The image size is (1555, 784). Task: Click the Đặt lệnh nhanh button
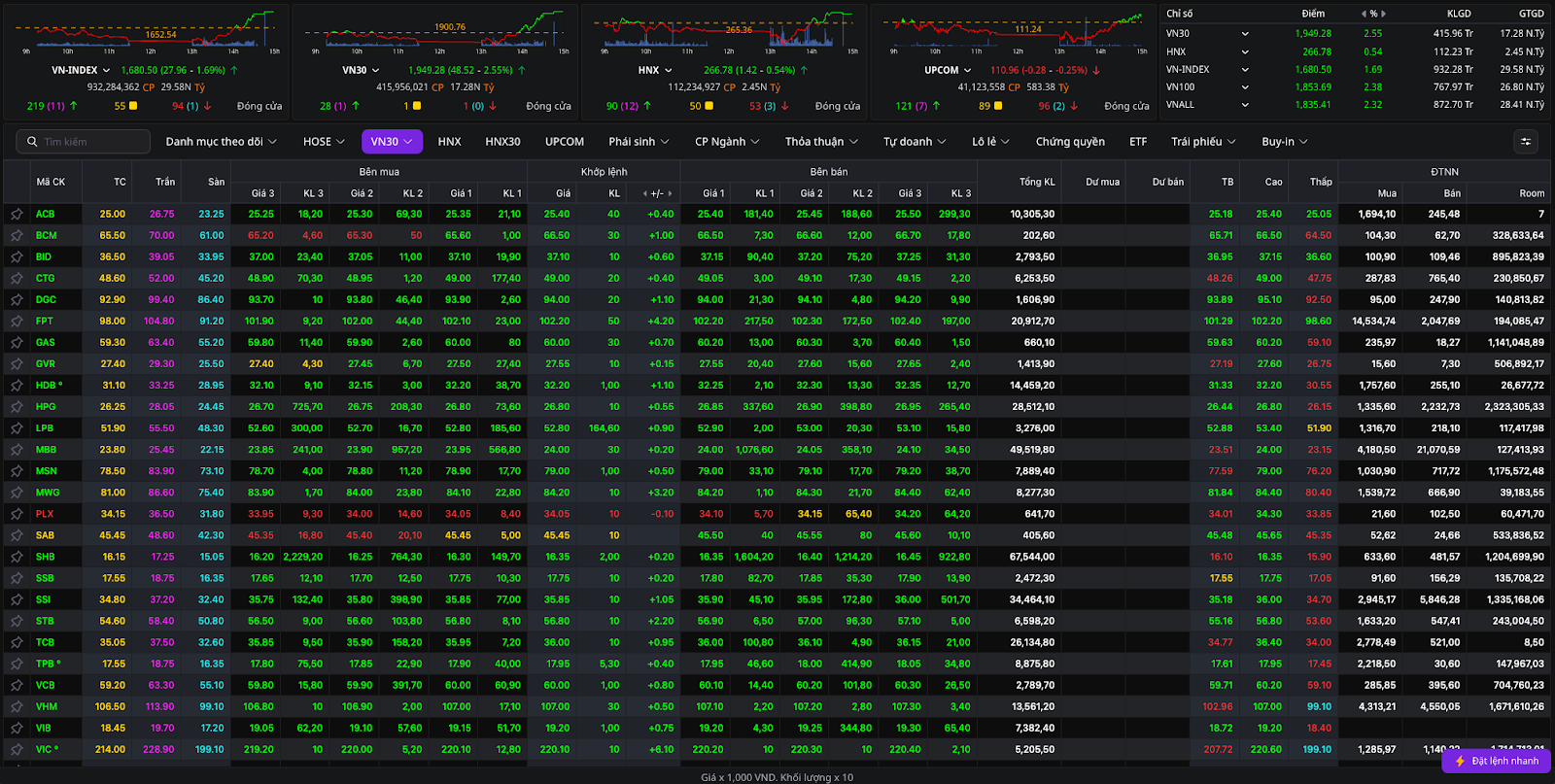pos(1497,761)
